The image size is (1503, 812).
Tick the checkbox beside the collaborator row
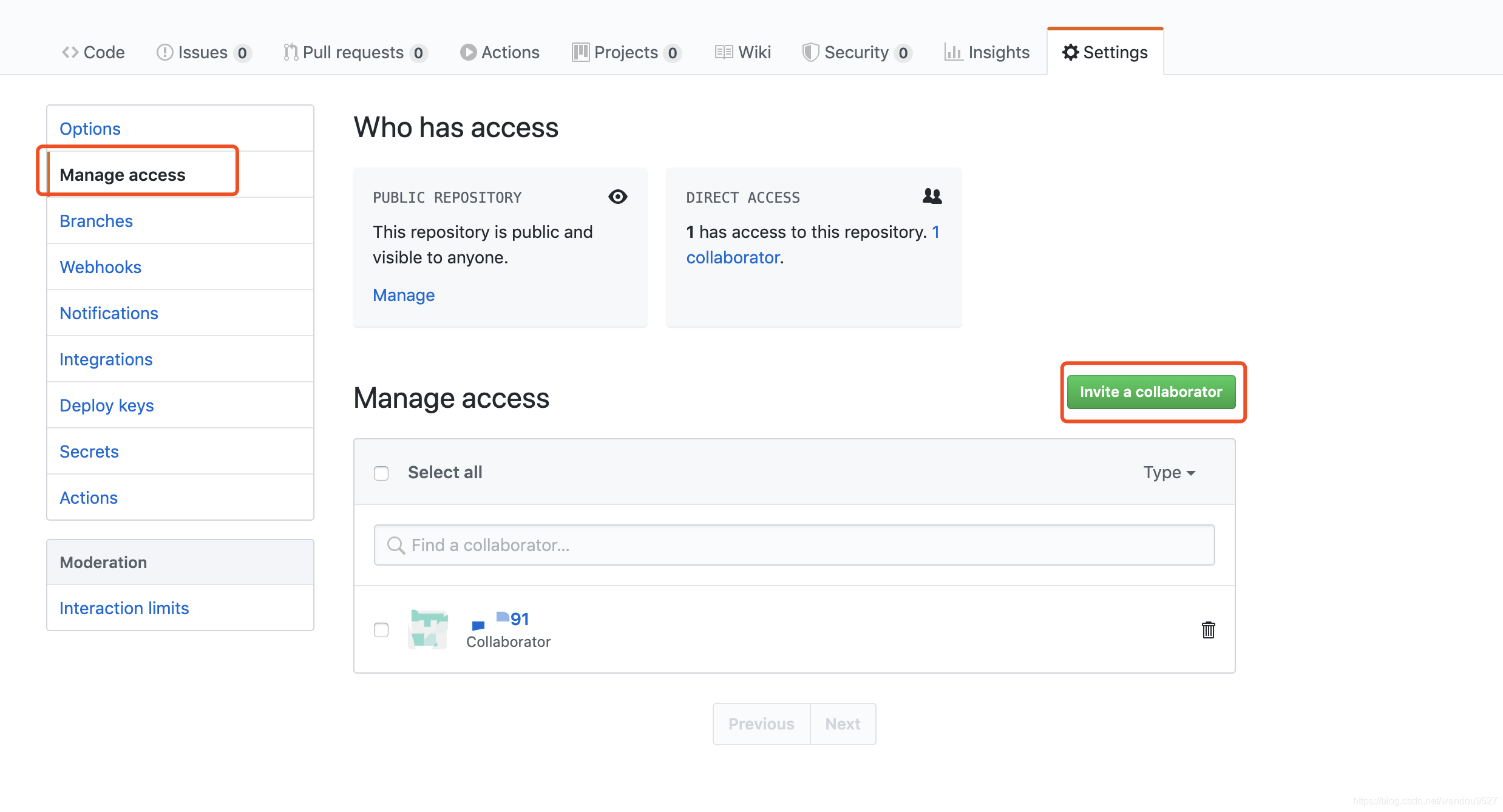(381, 630)
